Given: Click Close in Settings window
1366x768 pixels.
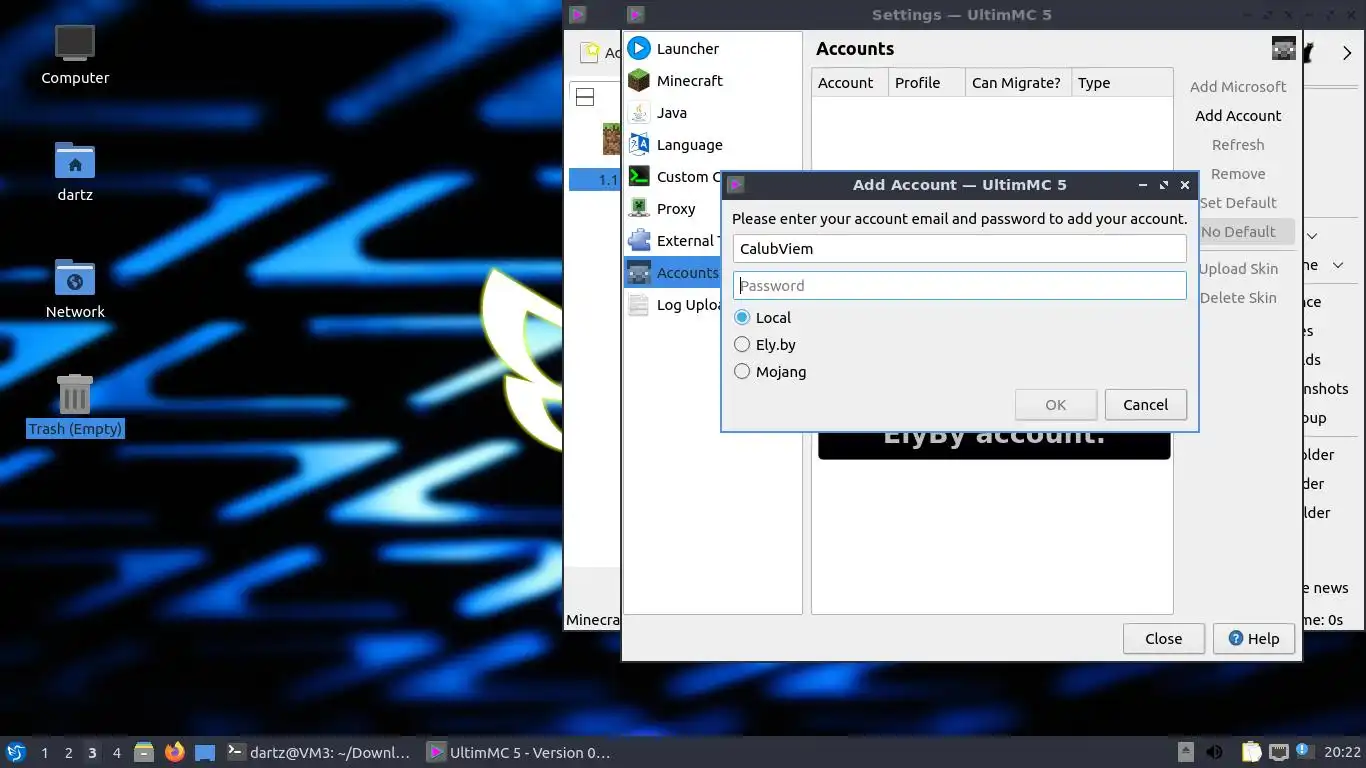Looking at the screenshot, I should 1163,638.
